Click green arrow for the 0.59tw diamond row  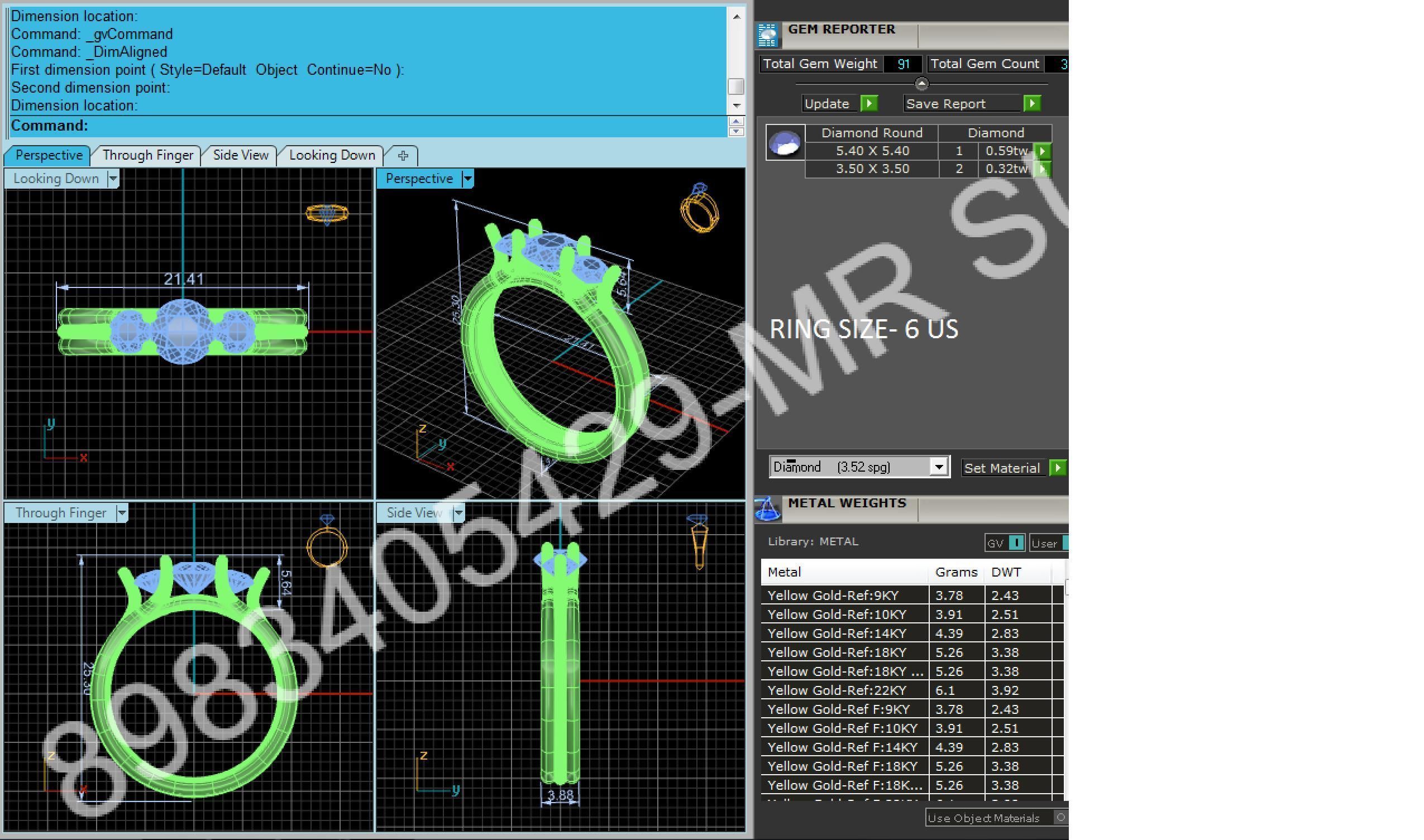pyautogui.click(x=1043, y=151)
